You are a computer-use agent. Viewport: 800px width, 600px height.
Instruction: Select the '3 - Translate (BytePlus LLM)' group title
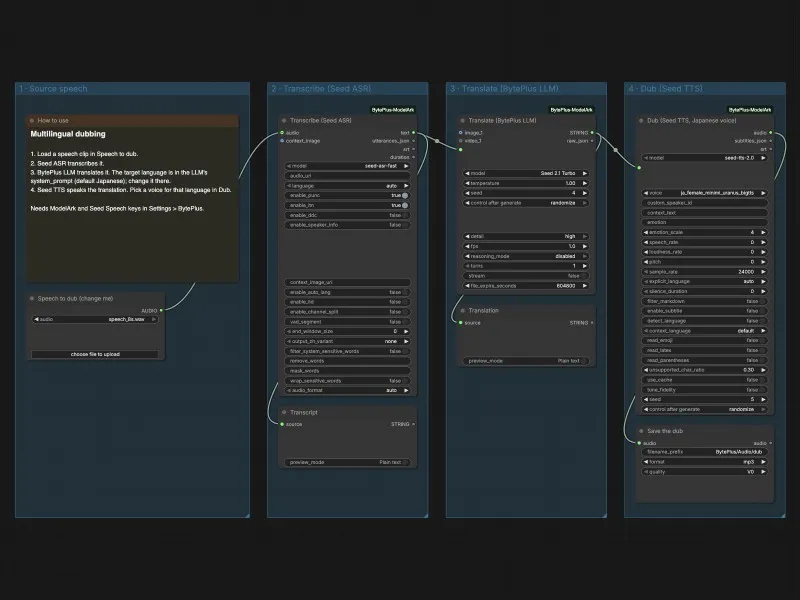click(x=504, y=89)
